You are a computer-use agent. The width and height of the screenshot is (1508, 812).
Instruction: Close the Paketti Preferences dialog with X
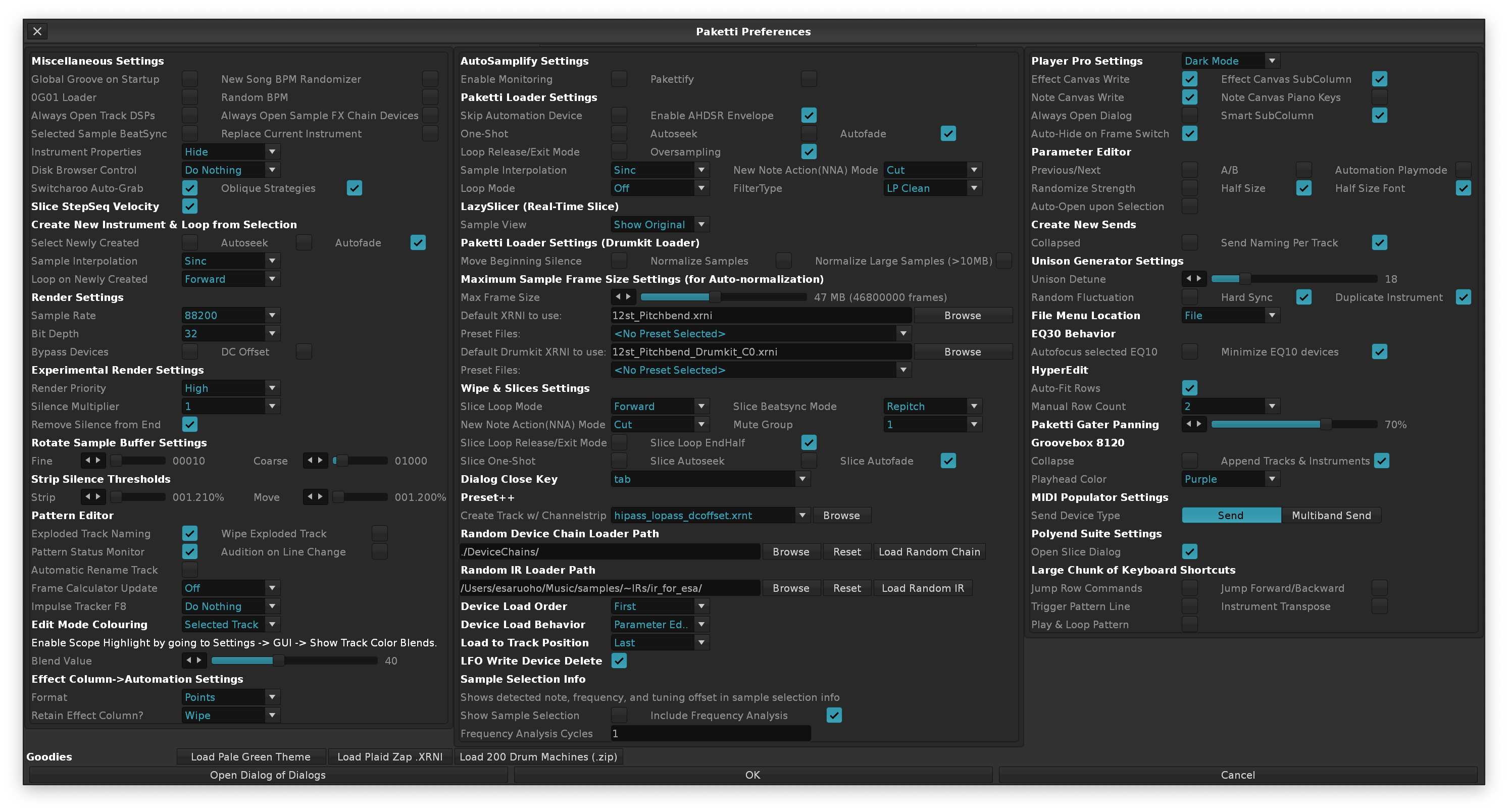point(37,32)
